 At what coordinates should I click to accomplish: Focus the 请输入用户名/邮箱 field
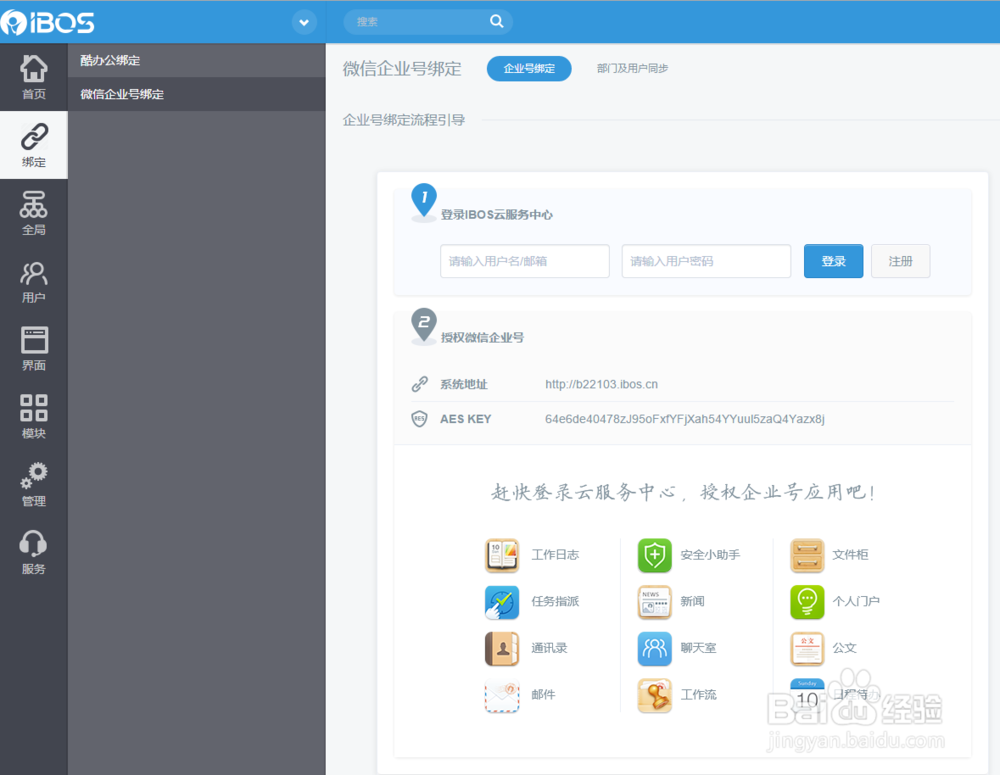coord(524,261)
